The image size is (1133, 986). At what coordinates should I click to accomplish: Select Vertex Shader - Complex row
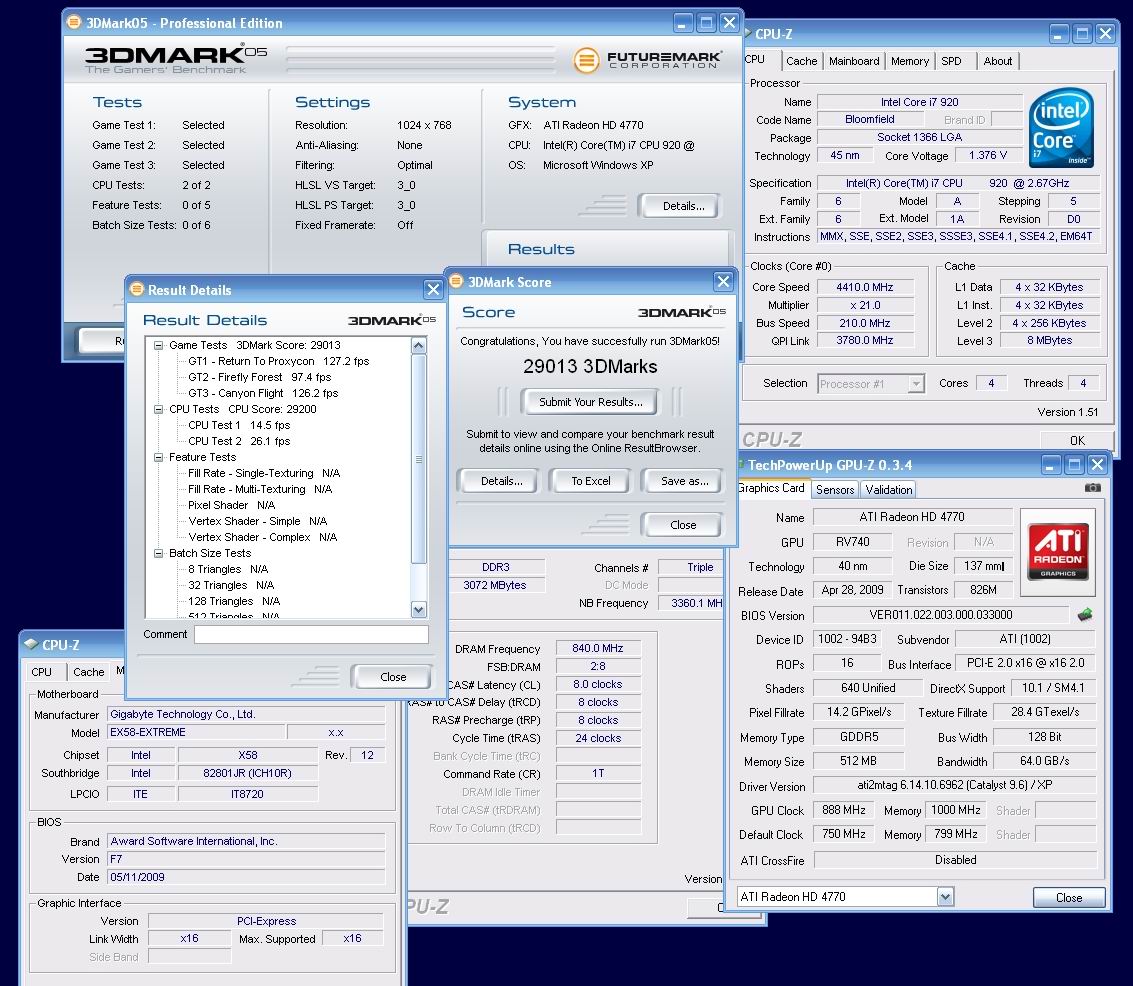coord(262,537)
